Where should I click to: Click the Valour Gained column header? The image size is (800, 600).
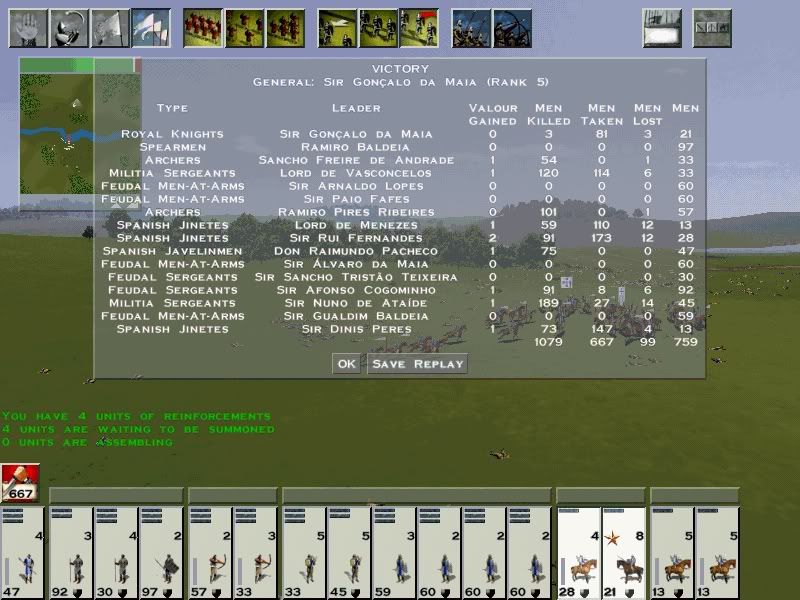pos(493,115)
